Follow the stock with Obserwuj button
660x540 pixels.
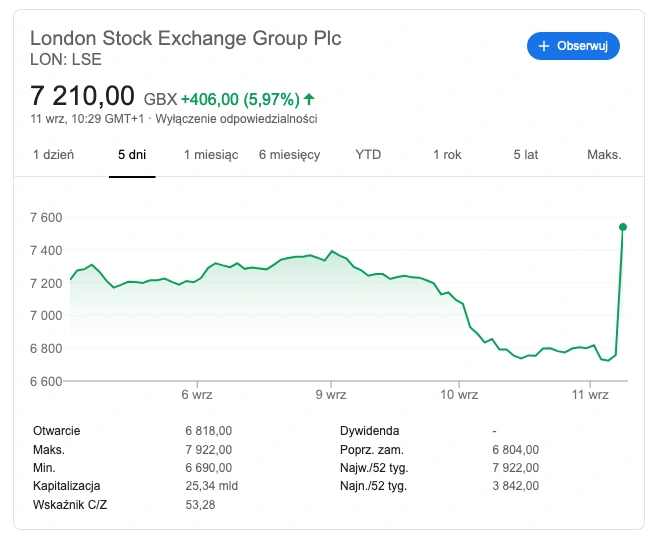(573, 46)
